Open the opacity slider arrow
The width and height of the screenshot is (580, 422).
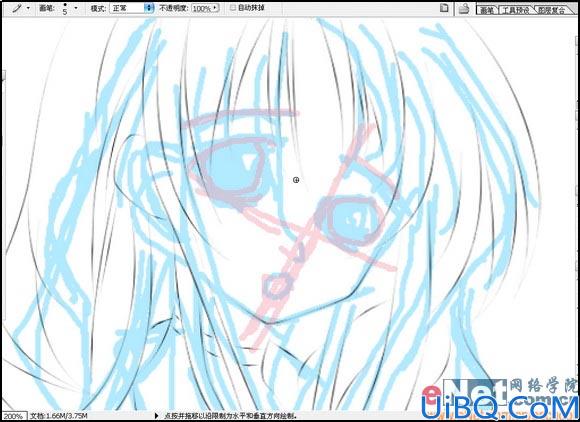(216, 8)
